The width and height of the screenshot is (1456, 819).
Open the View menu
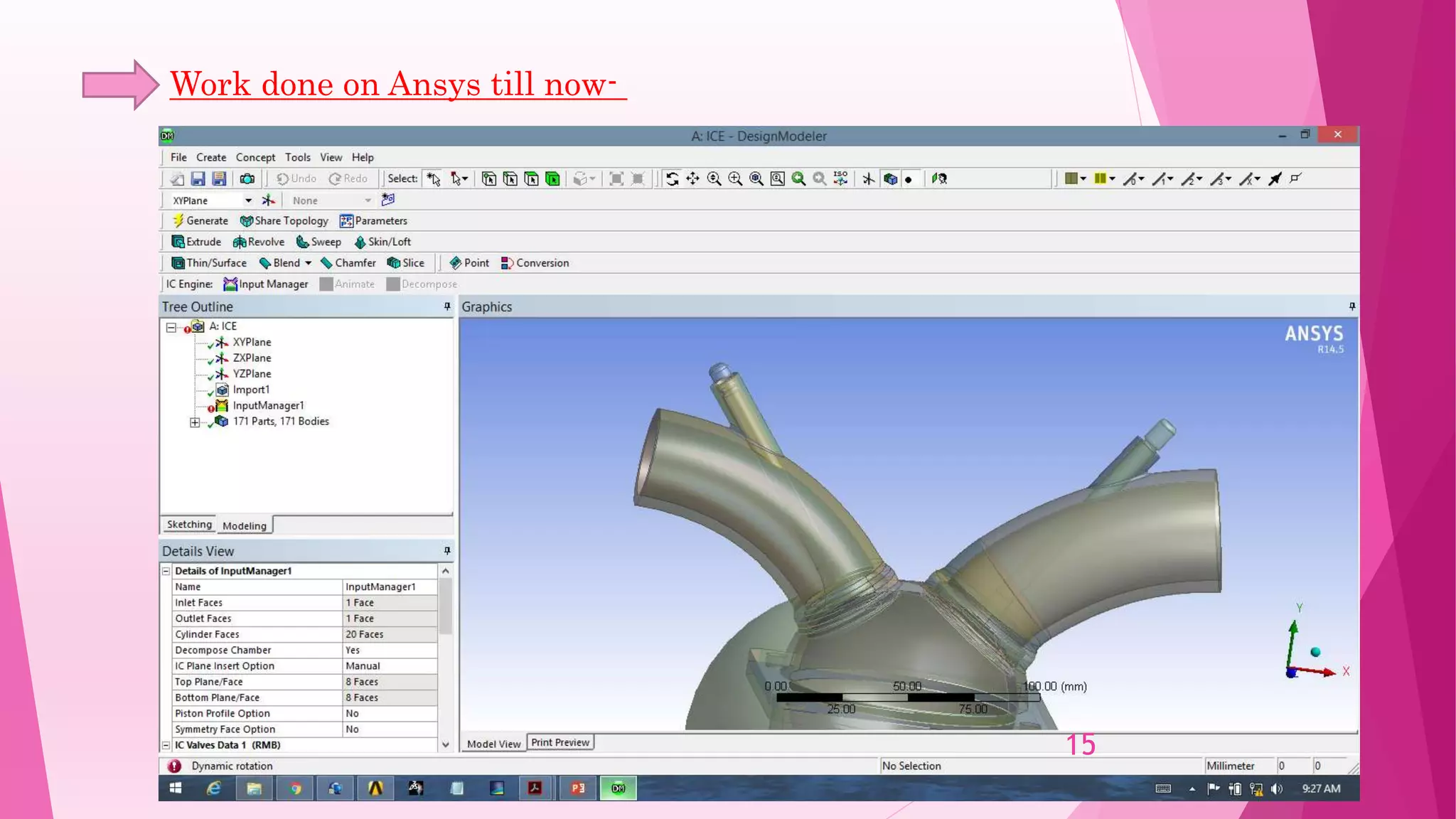(x=331, y=158)
